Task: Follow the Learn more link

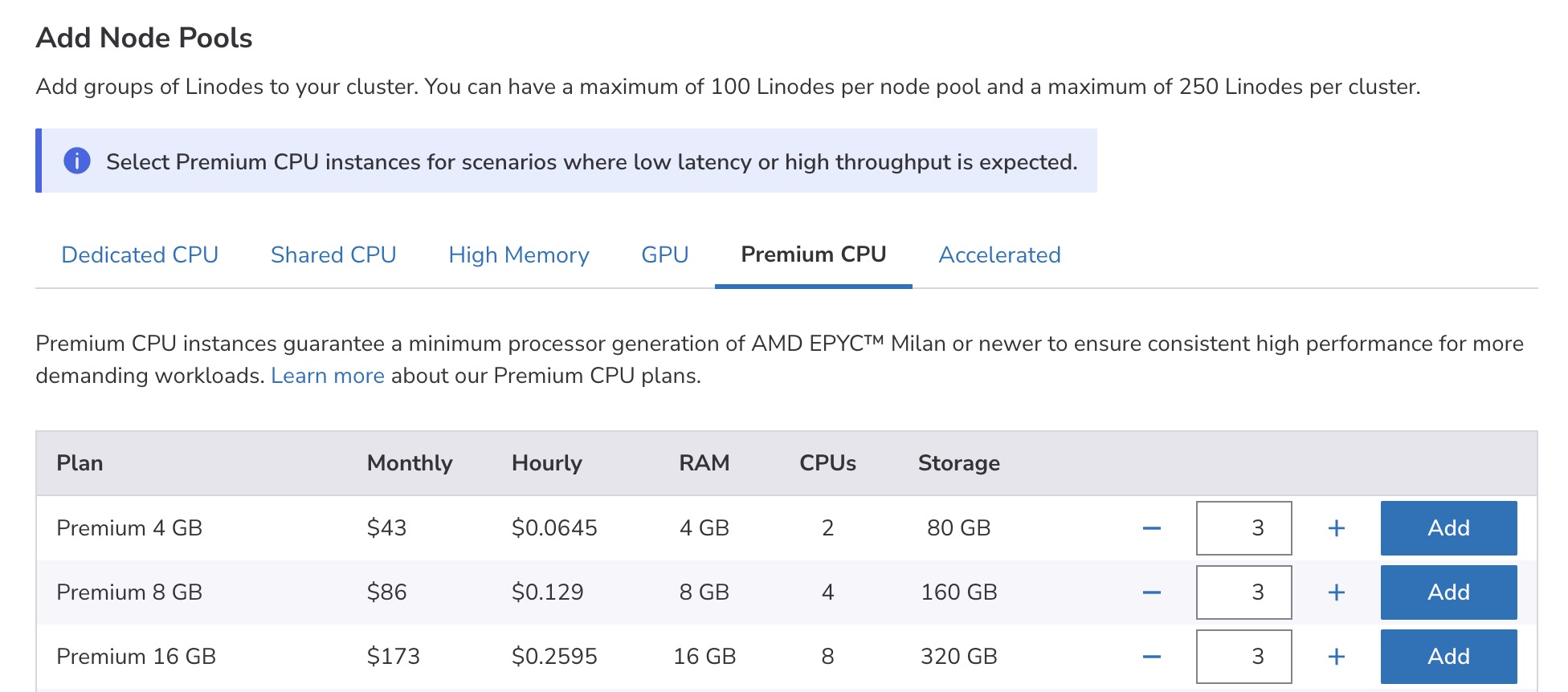Action: coord(328,376)
